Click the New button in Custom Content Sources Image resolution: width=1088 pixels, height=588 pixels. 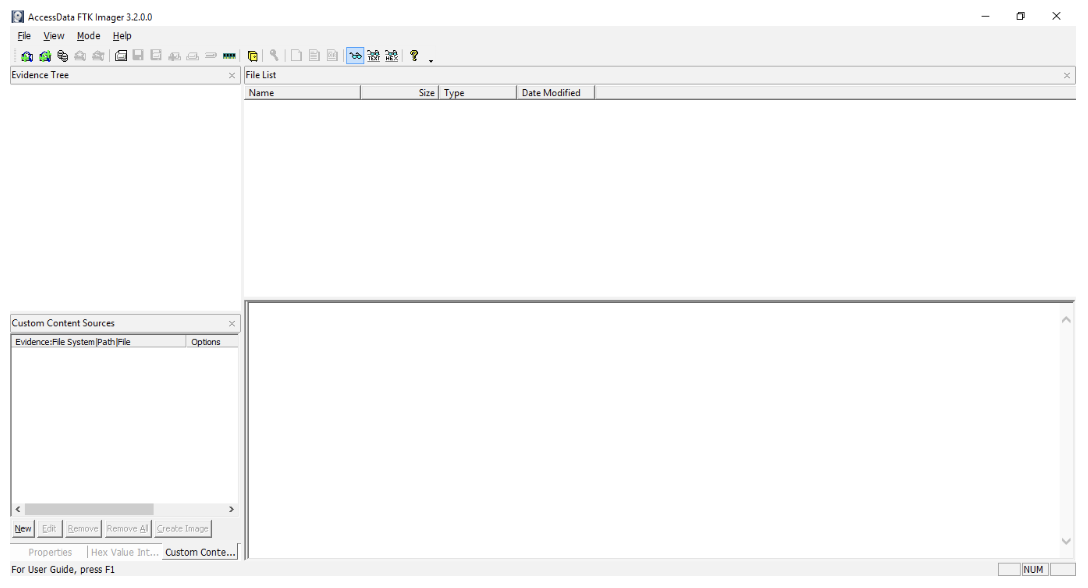23,528
